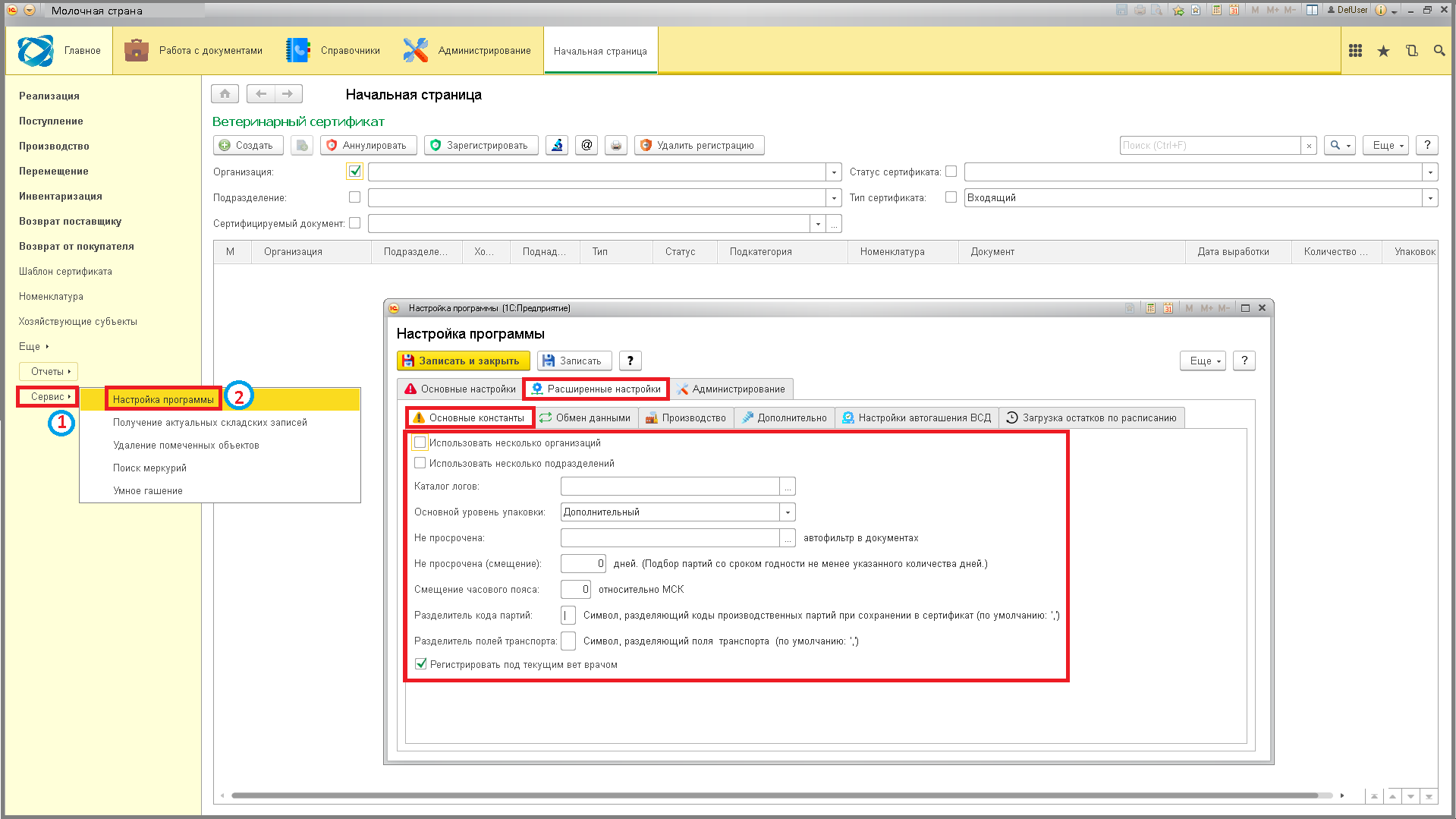The width and height of the screenshot is (1456, 819).
Task: Click the email @ toolbar icon
Action: tap(586, 145)
